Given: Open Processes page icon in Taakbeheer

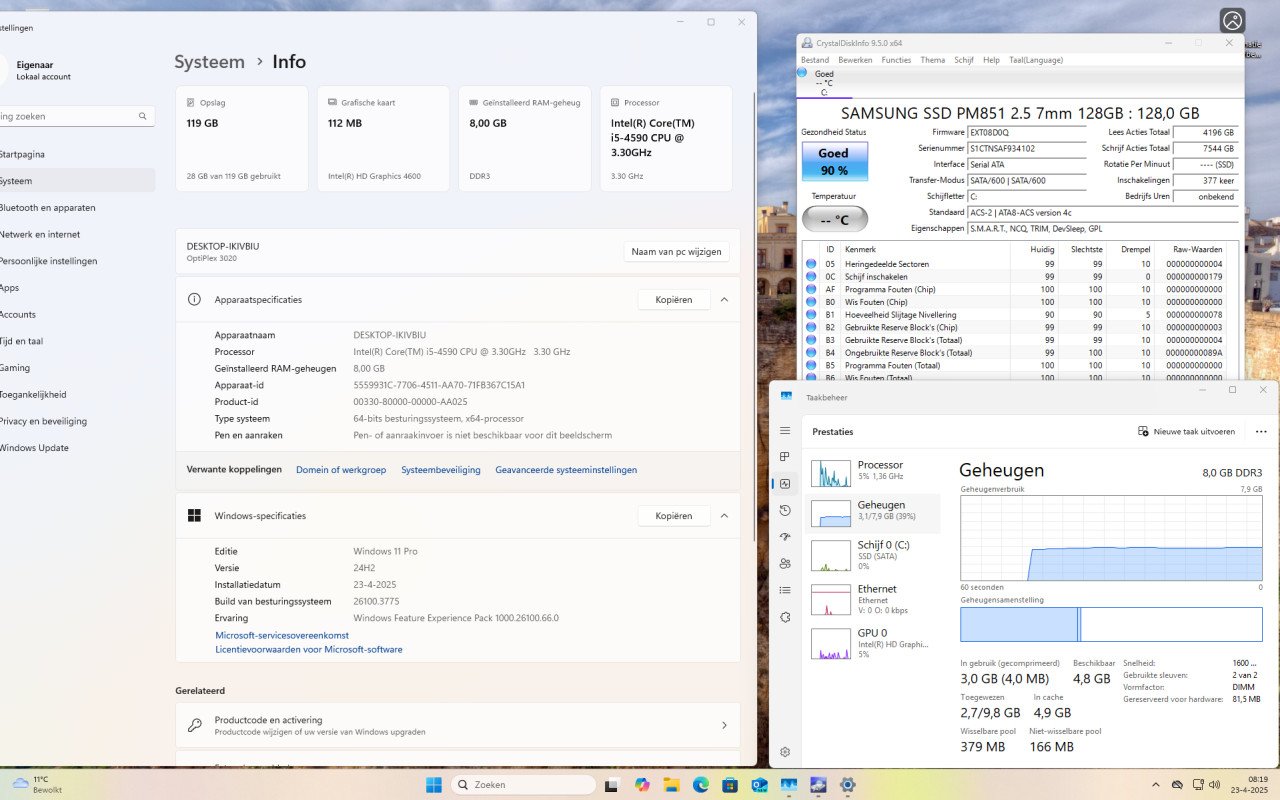Looking at the screenshot, I should [x=785, y=457].
